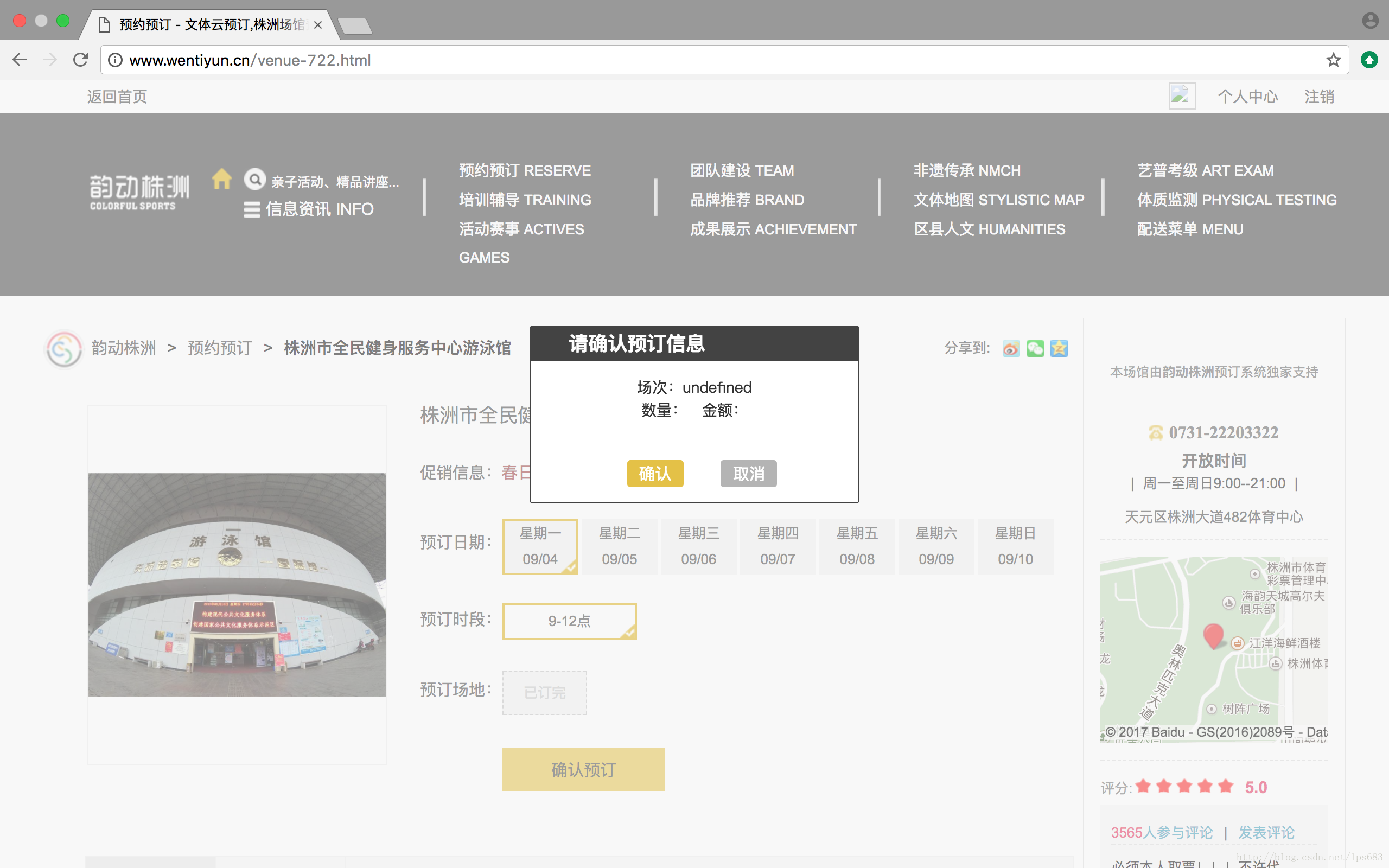Share via the Weibo icon
This screenshot has height=868, width=1389.
point(1011,348)
